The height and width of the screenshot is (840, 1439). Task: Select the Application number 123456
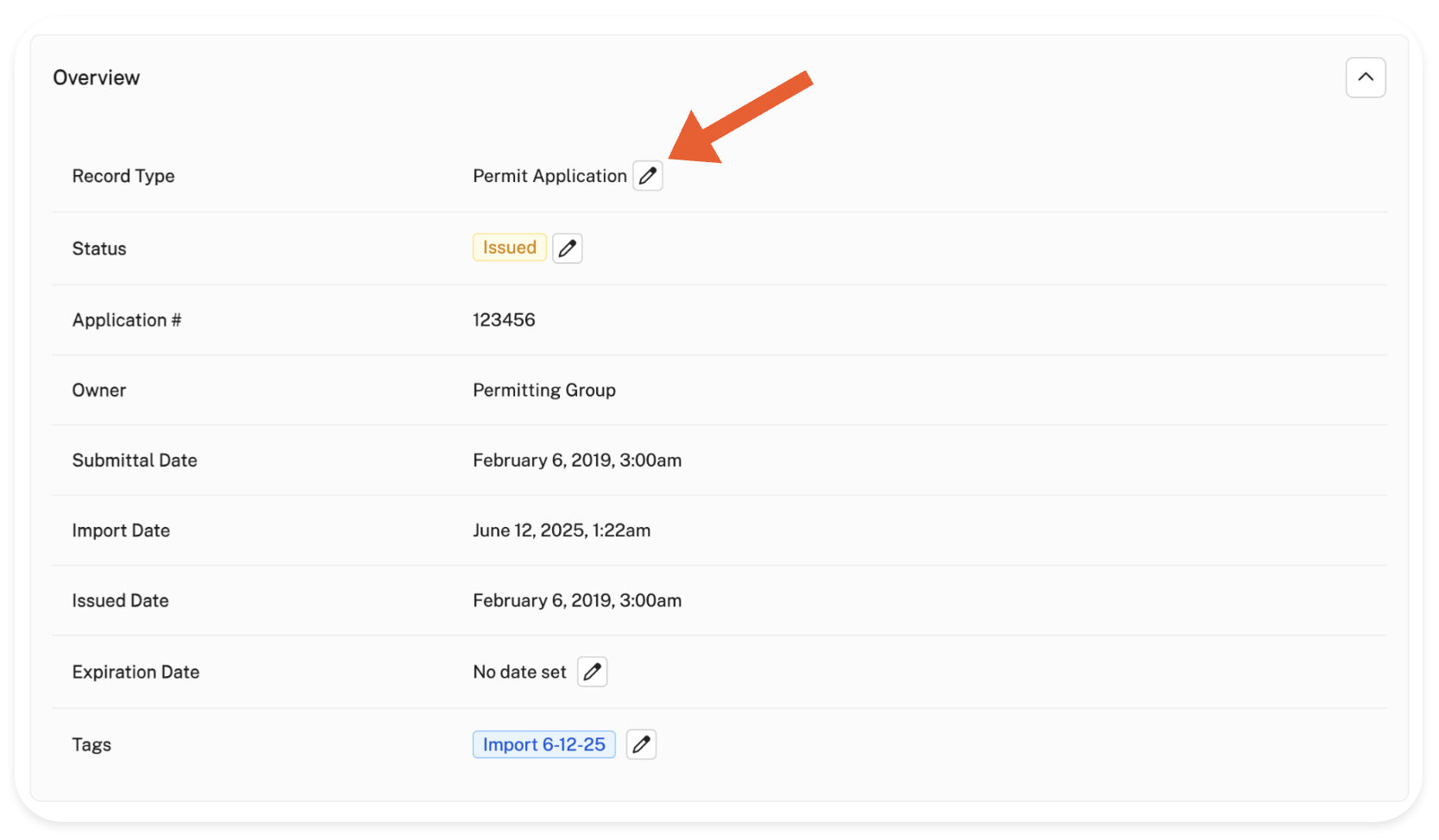[x=504, y=320]
